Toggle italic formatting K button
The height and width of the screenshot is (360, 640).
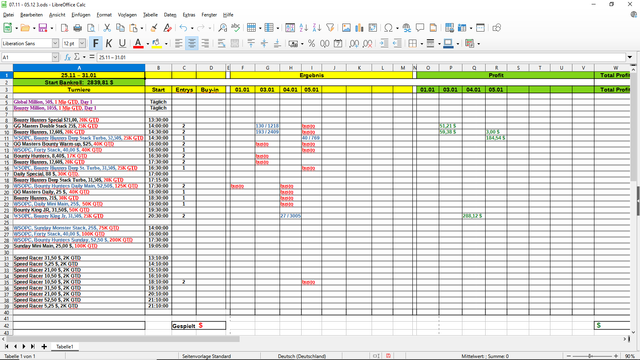point(109,43)
